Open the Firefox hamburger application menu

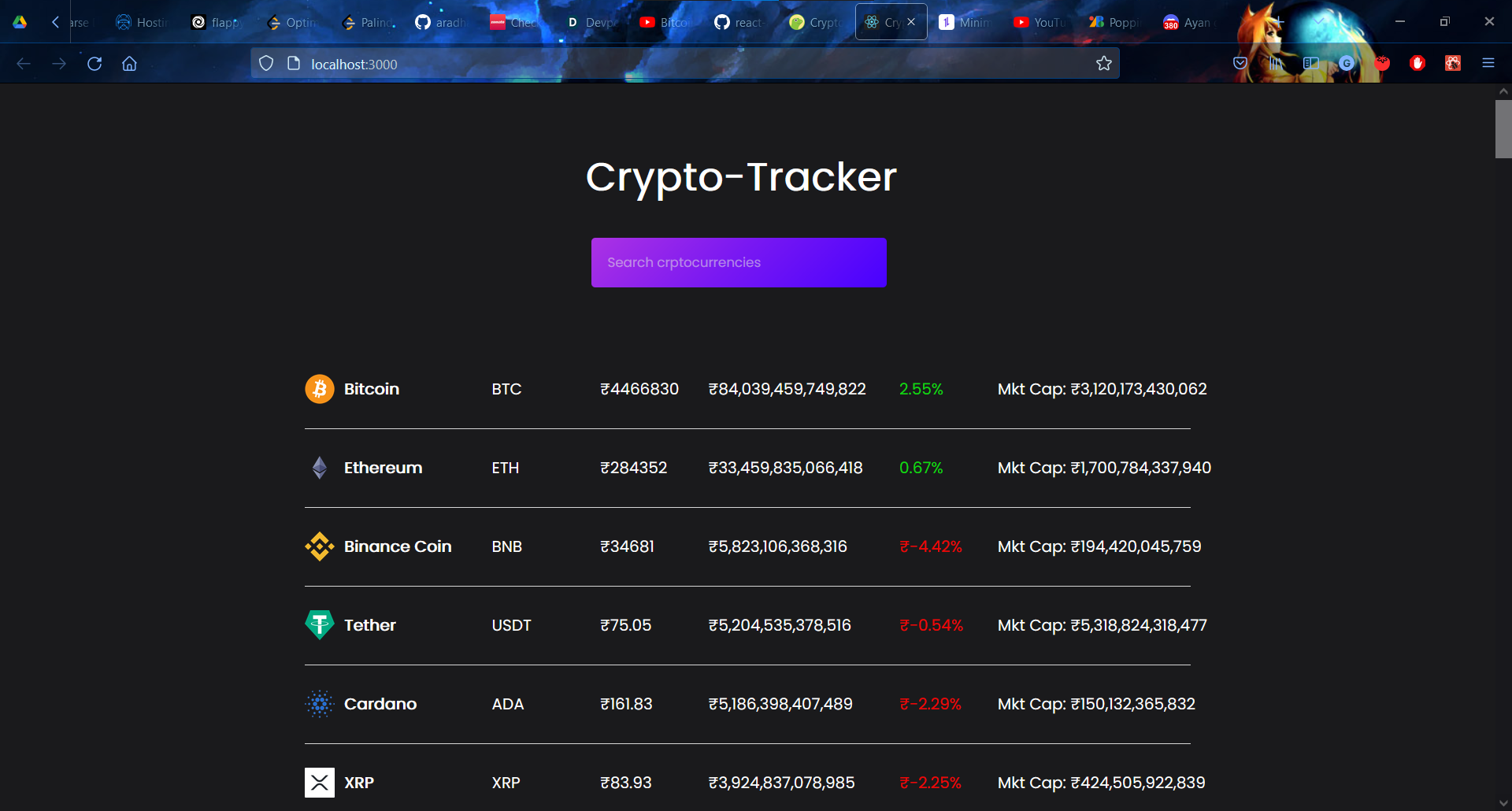pyautogui.click(x=1488, y=64)
